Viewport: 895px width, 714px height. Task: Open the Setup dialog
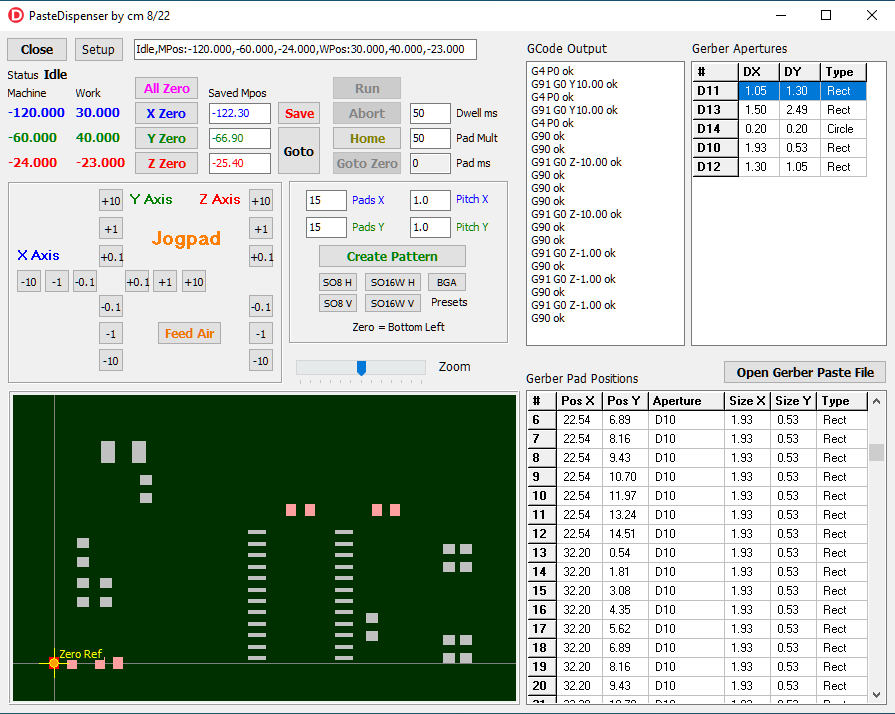click(x=98, y=50)
